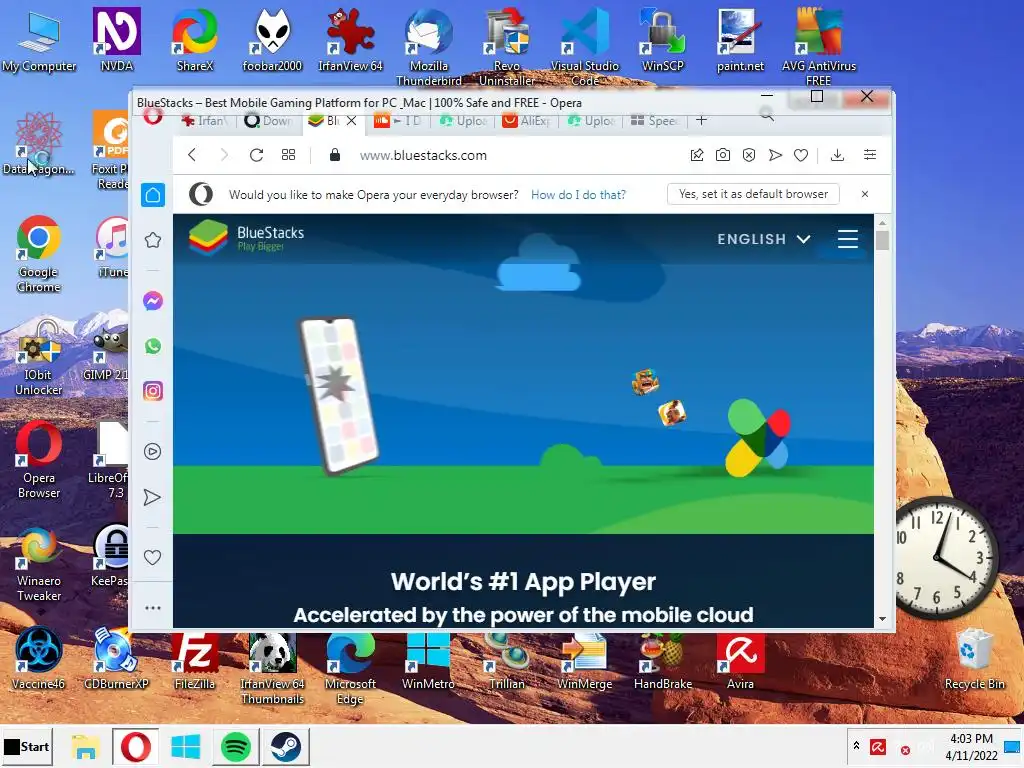Switch to the first Uplo... tab
This screenshot has height=768, width=1024.
[463, 121]
